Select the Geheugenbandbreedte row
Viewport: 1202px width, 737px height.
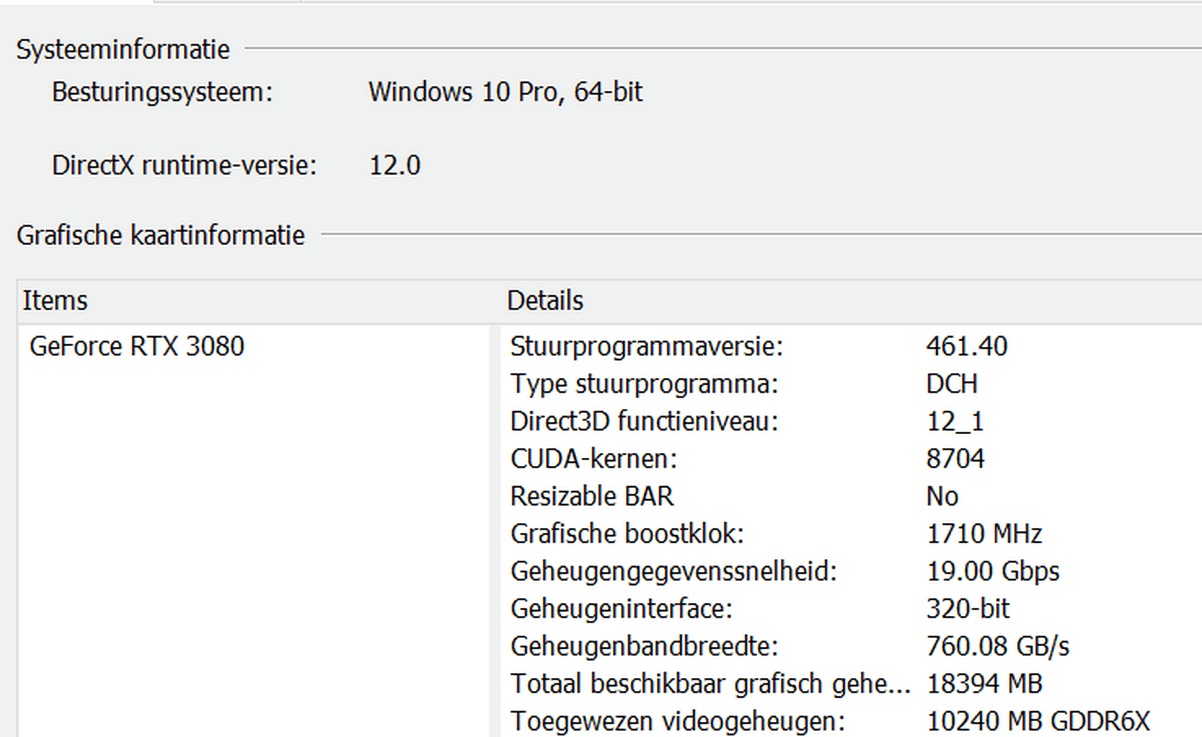coord(644,647)
